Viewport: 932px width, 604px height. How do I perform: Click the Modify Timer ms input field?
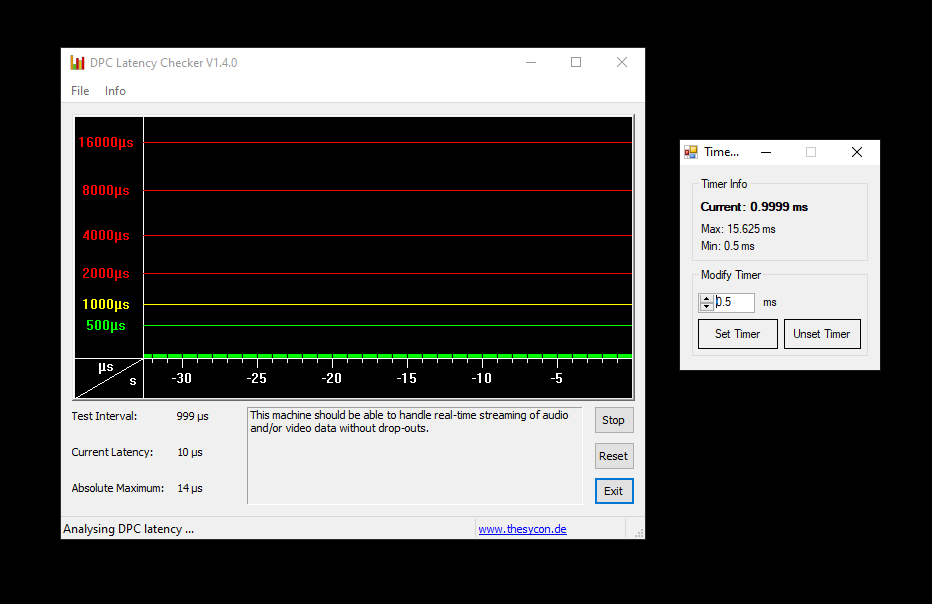point(735,302)
